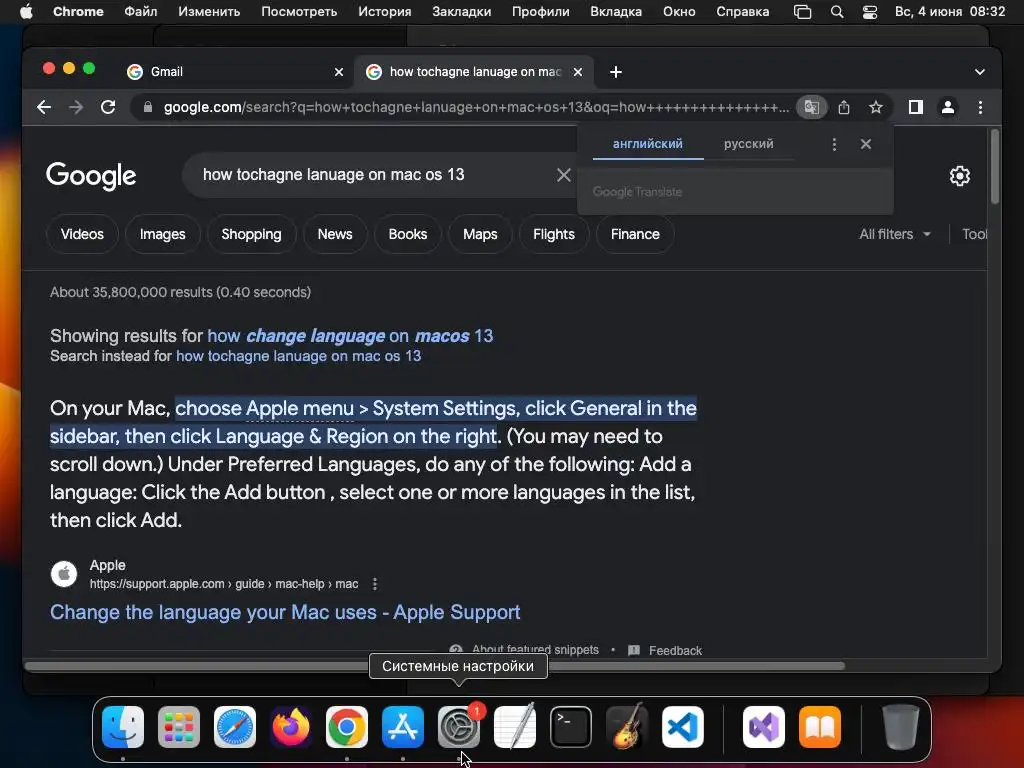Open corrected search 'how change language on macos 13'

pyautogui.click(x=350, y=336)
